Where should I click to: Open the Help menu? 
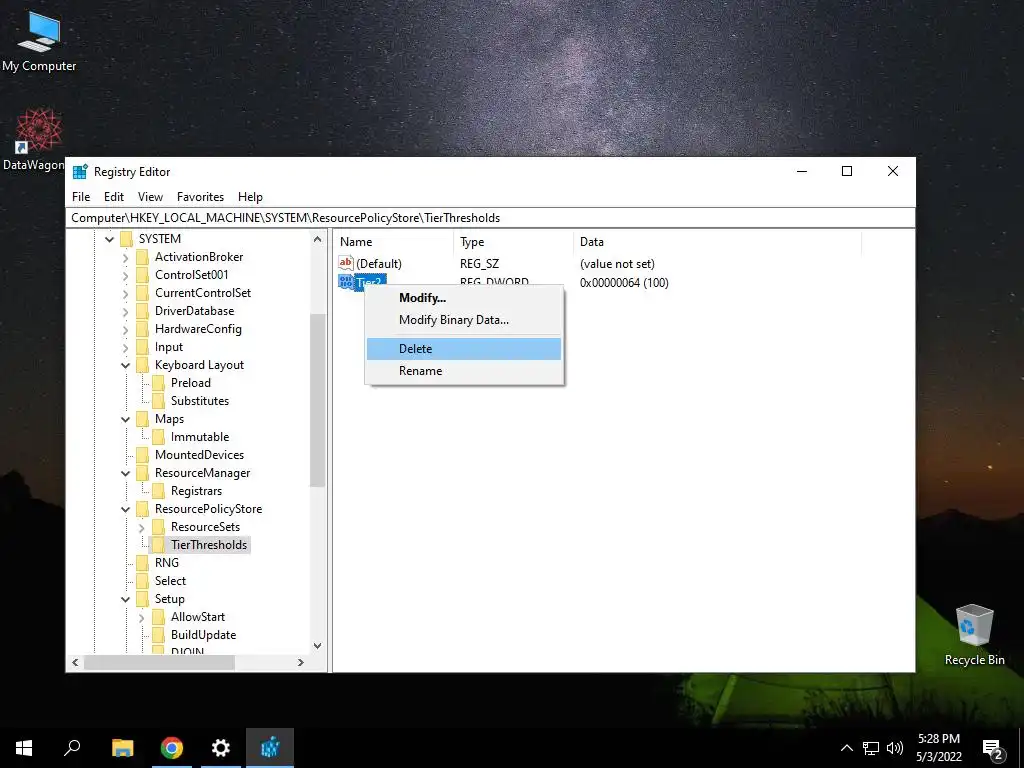[250, 197]
